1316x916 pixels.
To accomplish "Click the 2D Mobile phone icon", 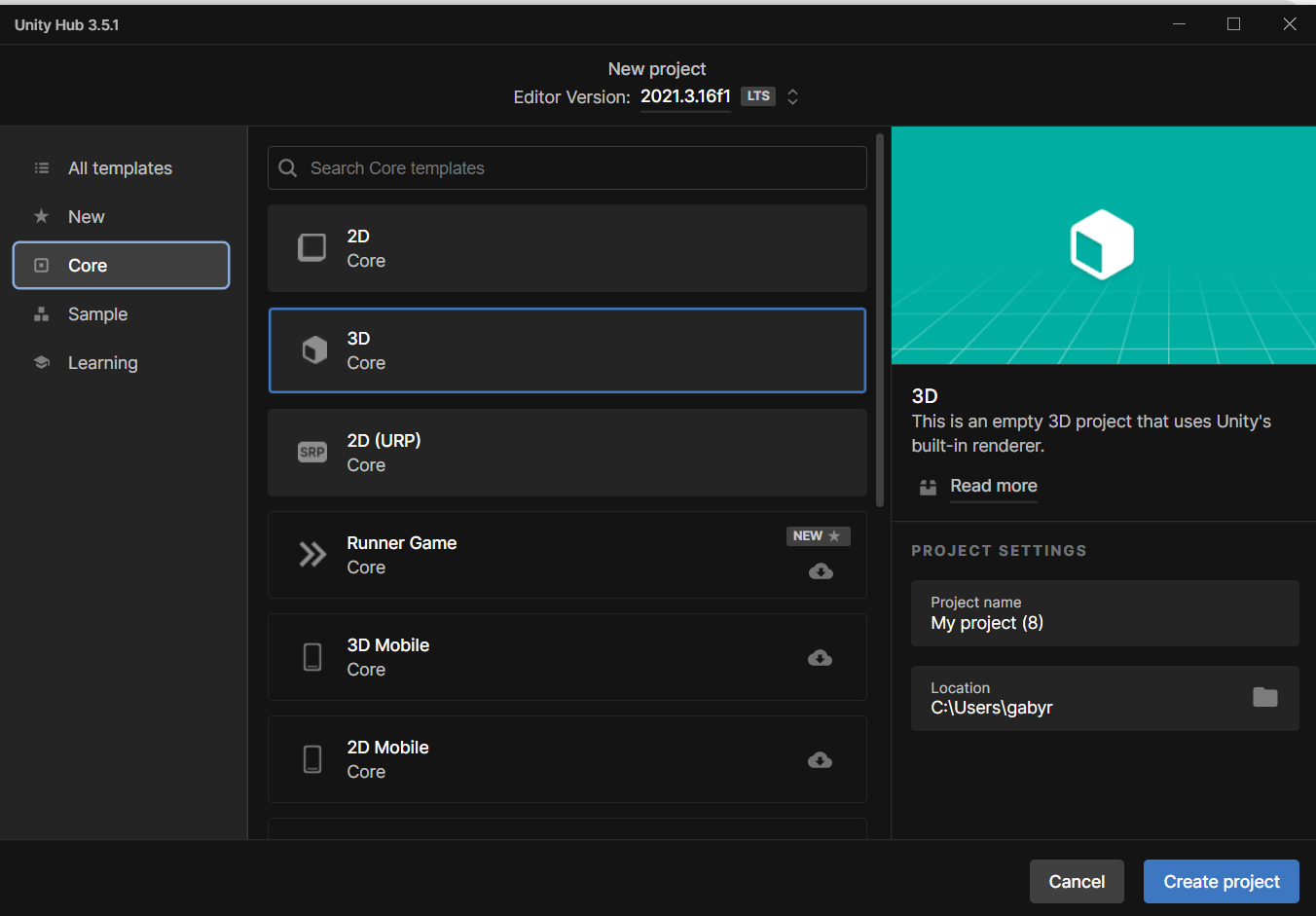I will (x=312, y=759).
